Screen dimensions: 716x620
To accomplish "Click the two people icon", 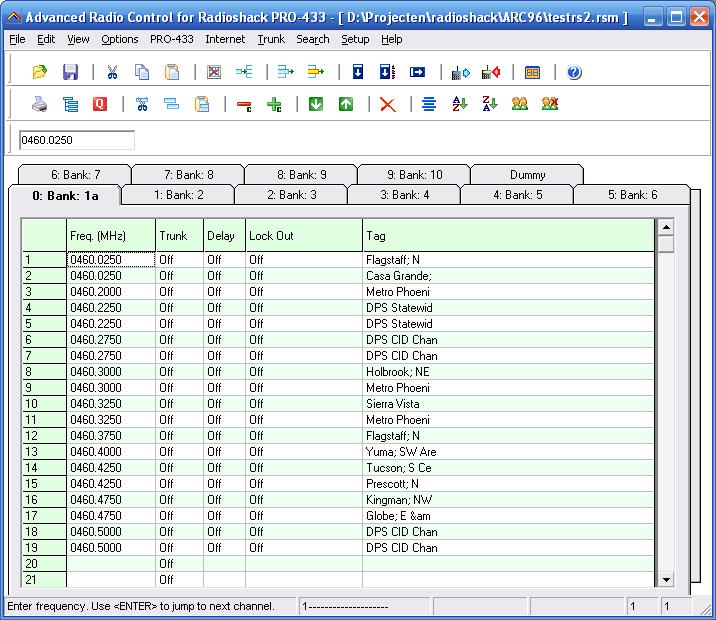I will tap(520, 104).
